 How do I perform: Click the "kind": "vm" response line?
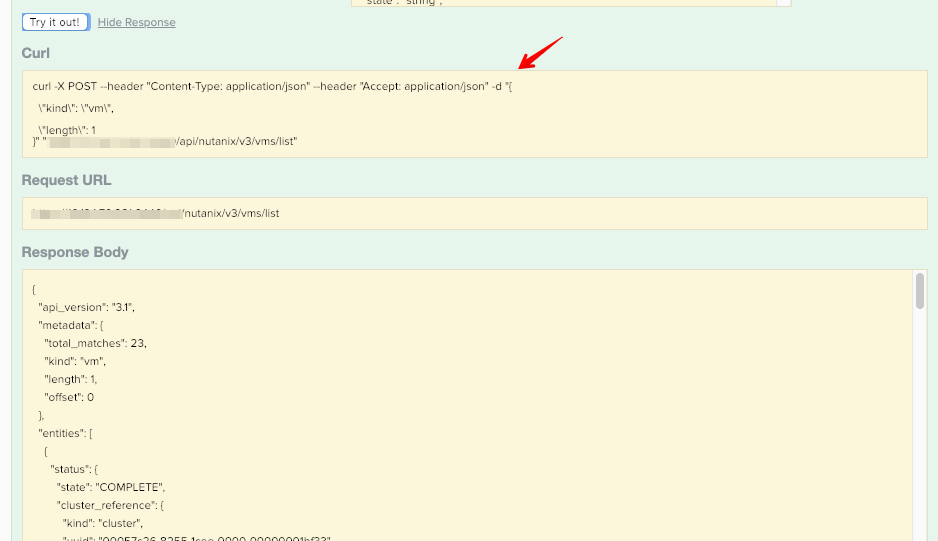(75, 361)
